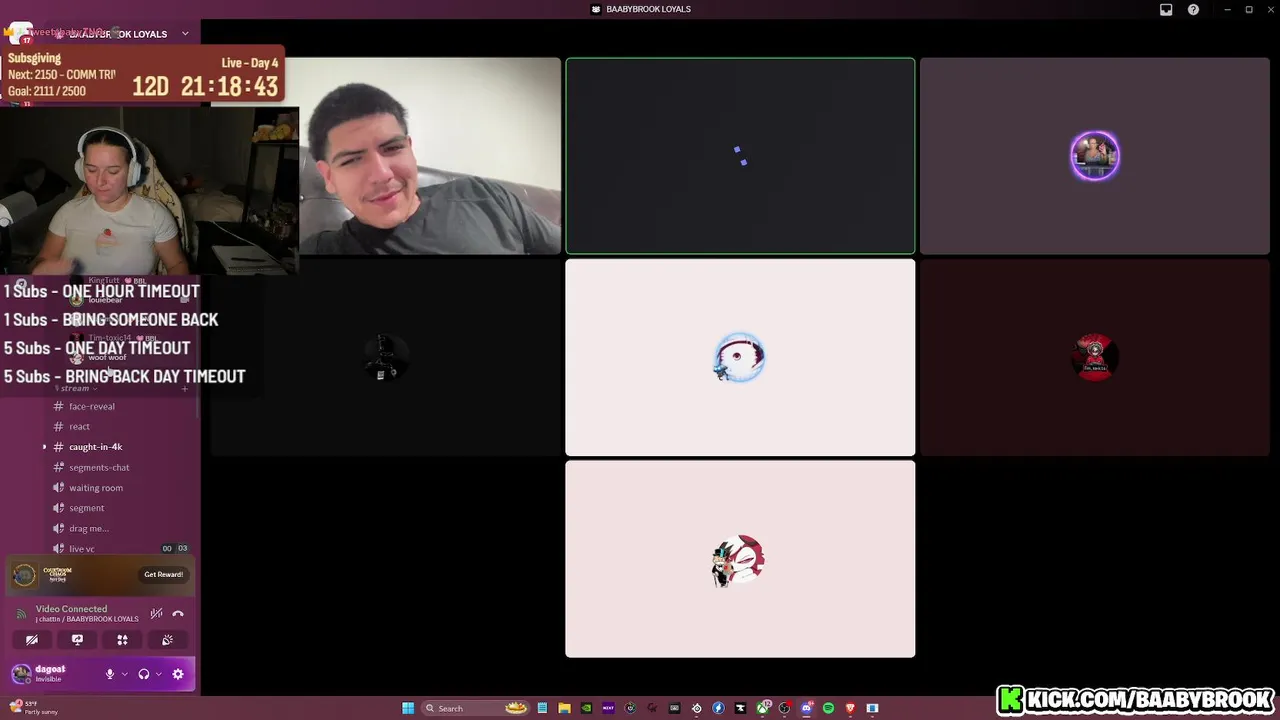Select tile with top-hat character avatar

[740, 559]
